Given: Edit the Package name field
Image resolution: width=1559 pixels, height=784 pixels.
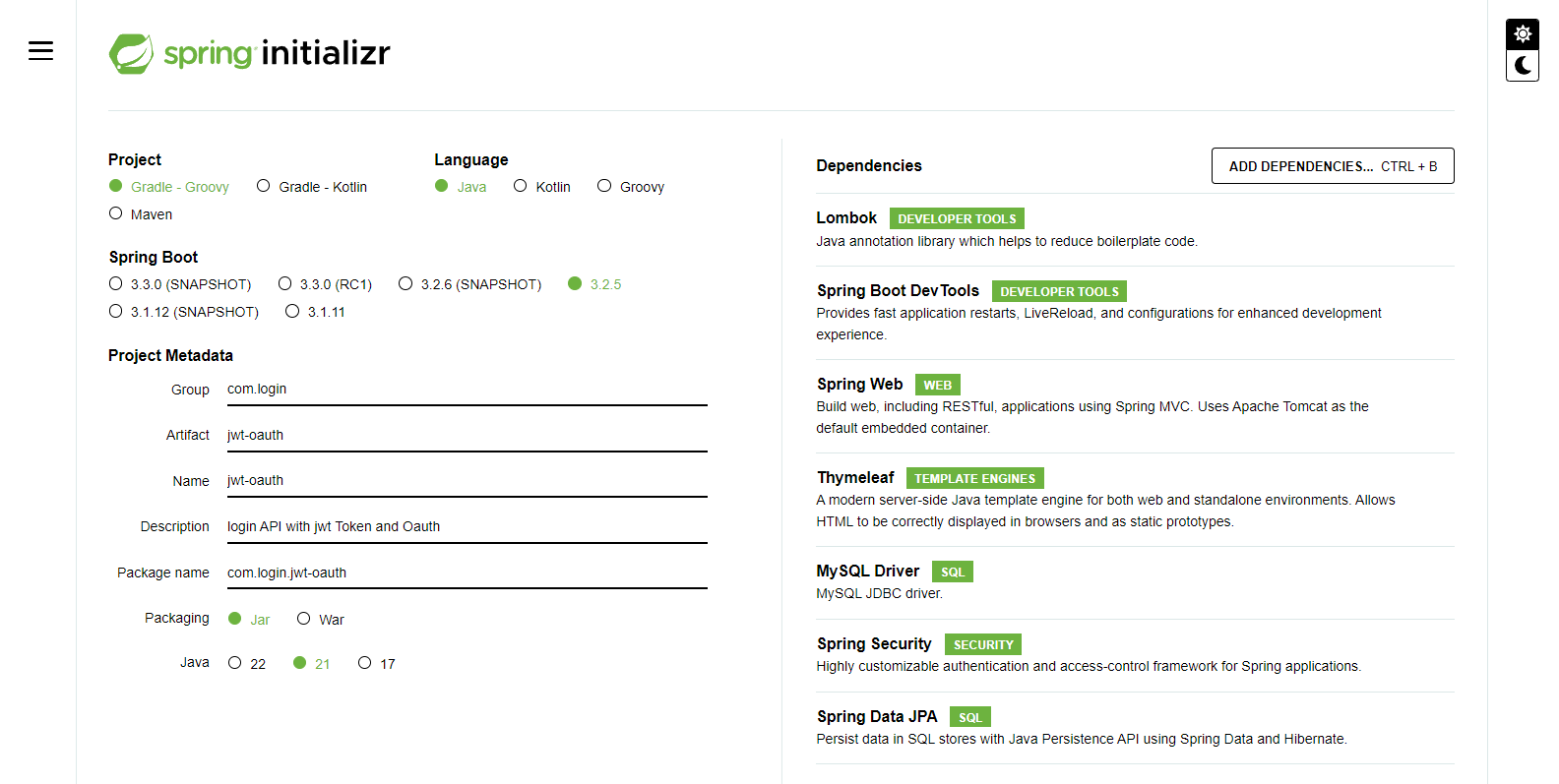Looking at the screenshot, I should click(468, 573).
